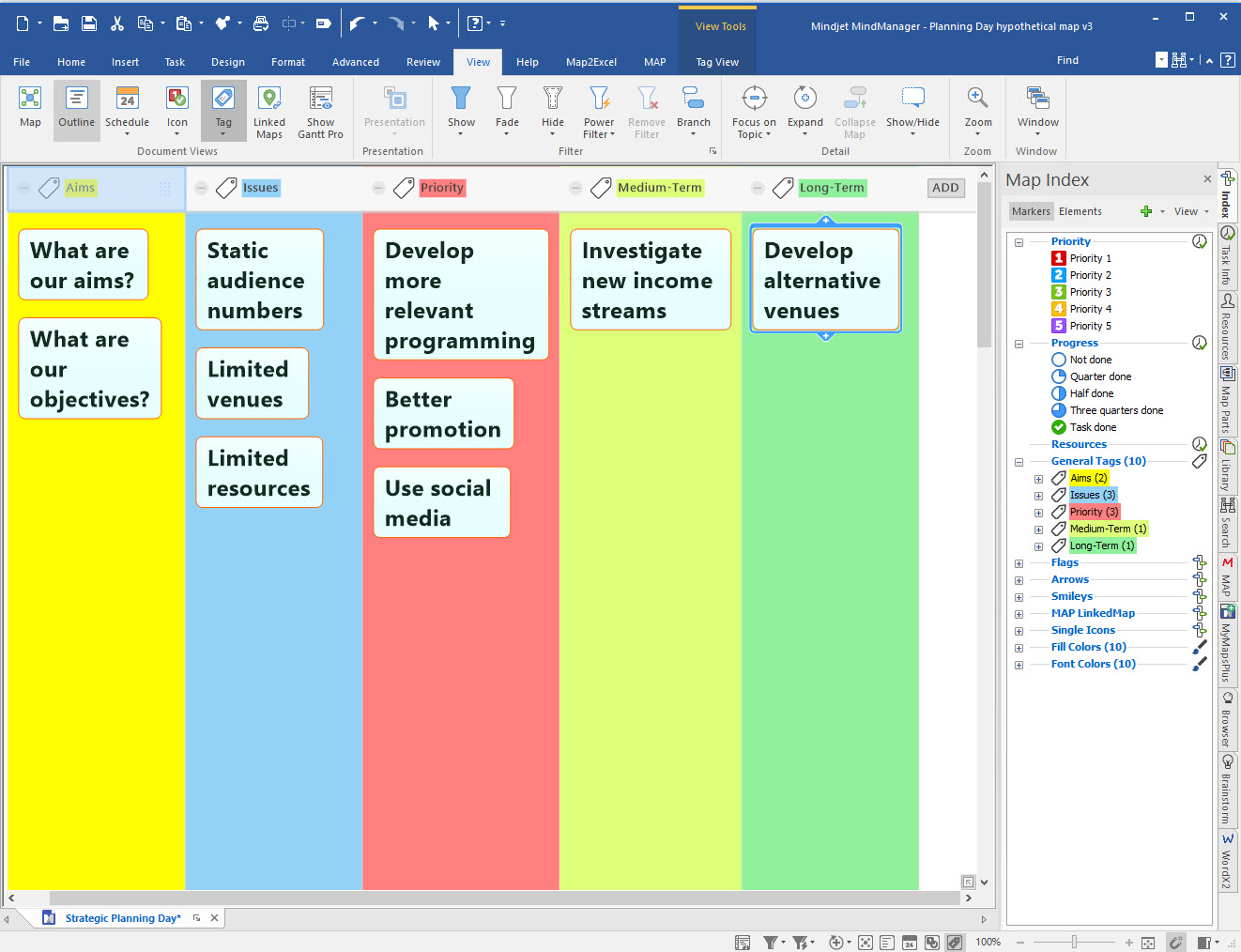This screenshot has width=1241, height=952.
Task: Expand the Flags marker group
Action: [1019, 563]
